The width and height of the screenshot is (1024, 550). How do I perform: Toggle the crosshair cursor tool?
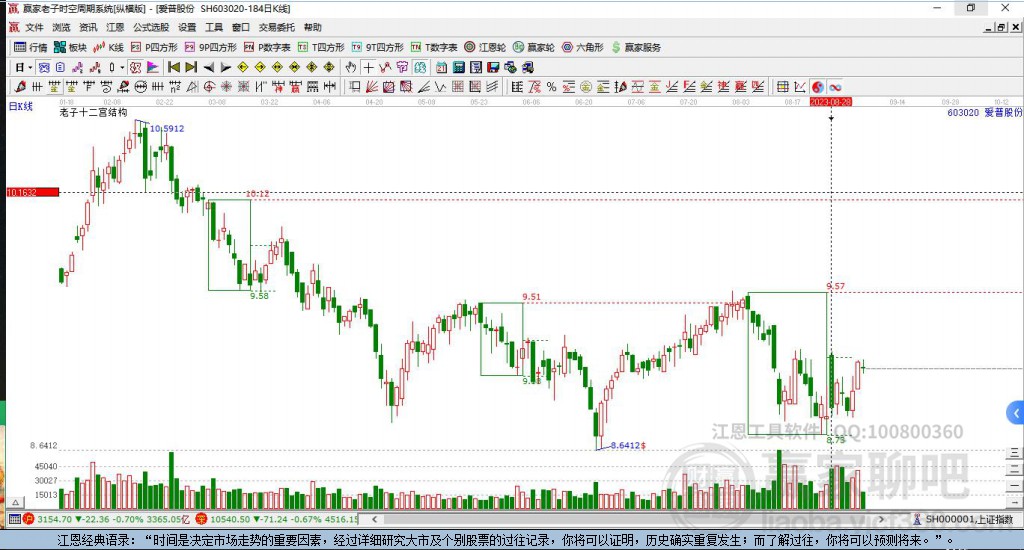[368, 67]
